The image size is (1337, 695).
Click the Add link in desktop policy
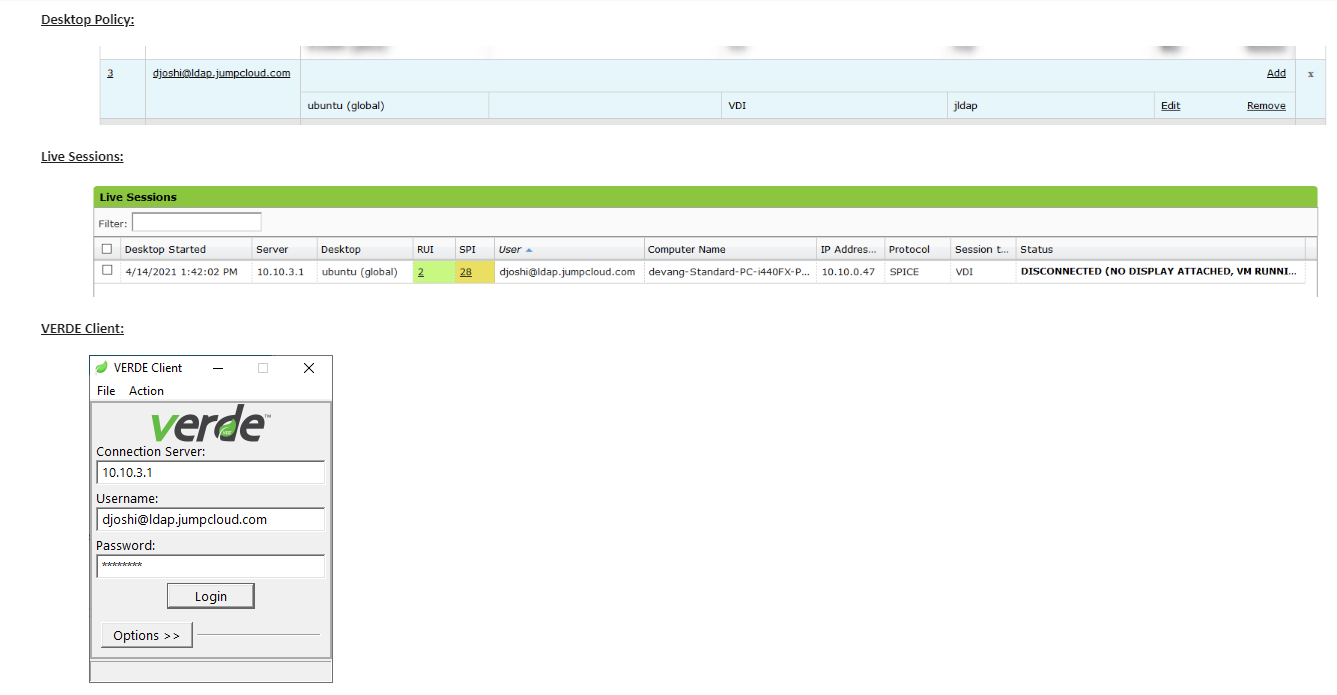pos(1276,73)
